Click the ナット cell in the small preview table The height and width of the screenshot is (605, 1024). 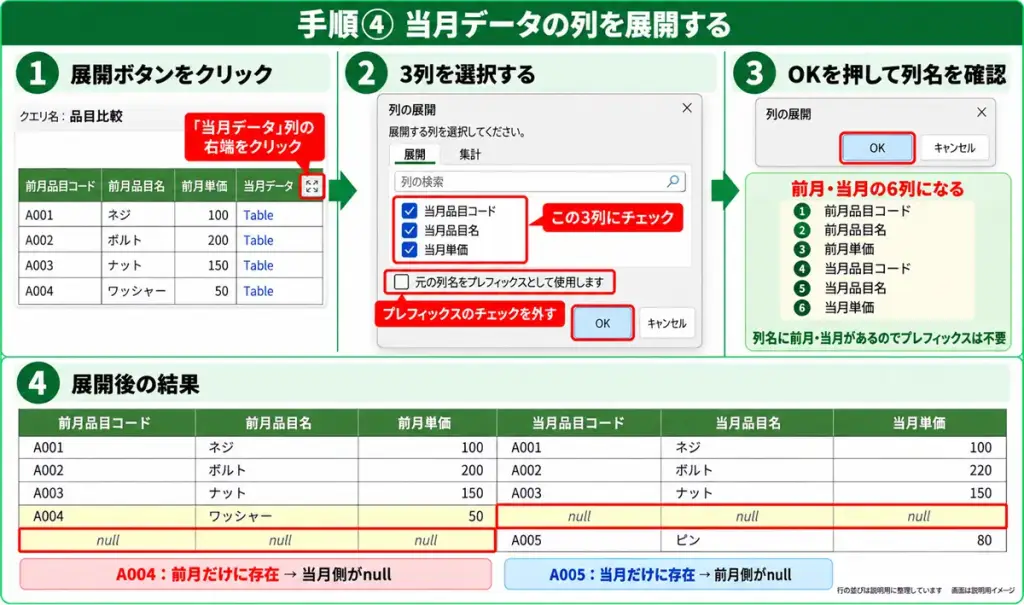coord(137,265)
